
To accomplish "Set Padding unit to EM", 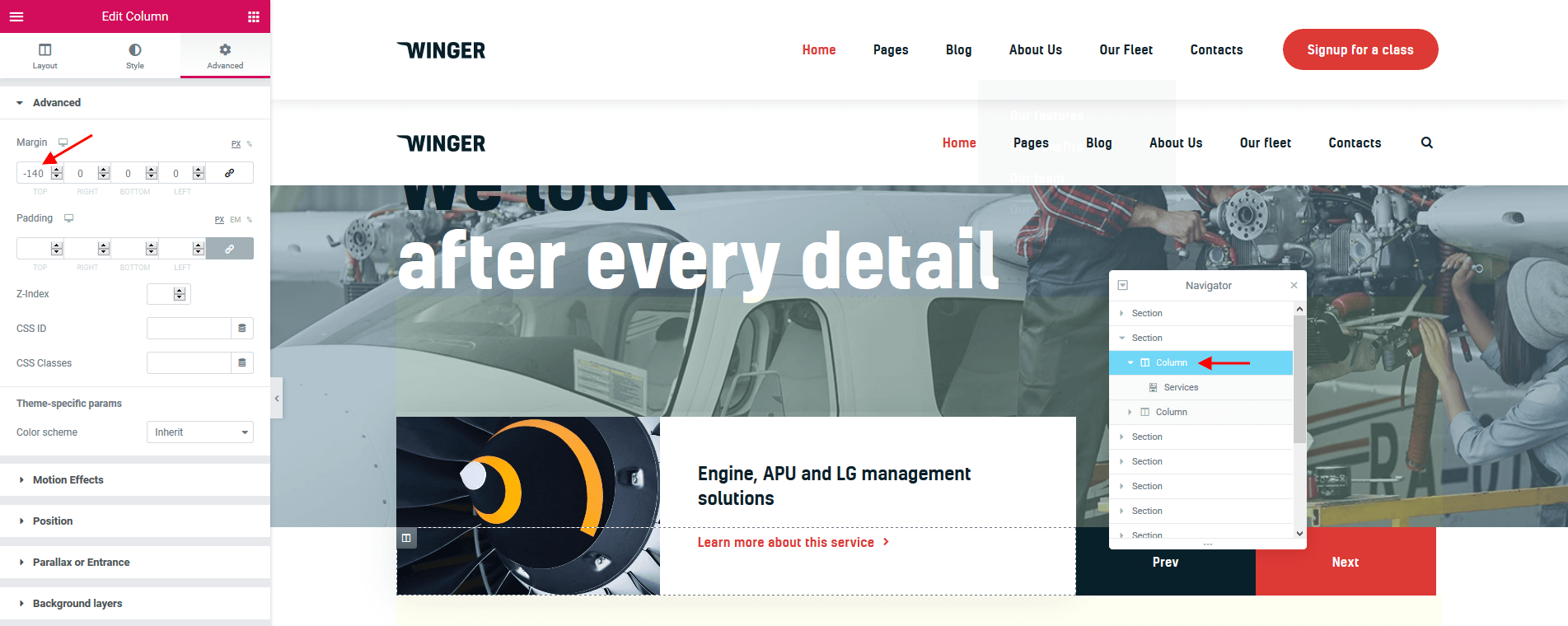I will click(x=236, y=220).
